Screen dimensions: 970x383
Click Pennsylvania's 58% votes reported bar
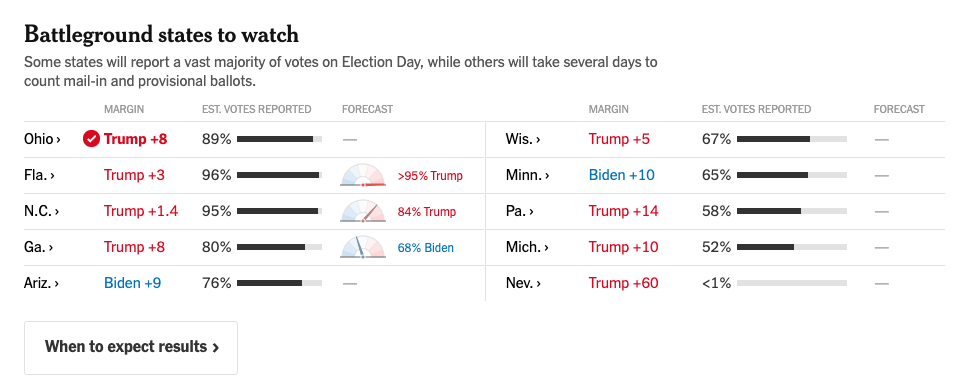tap(792, 211)
